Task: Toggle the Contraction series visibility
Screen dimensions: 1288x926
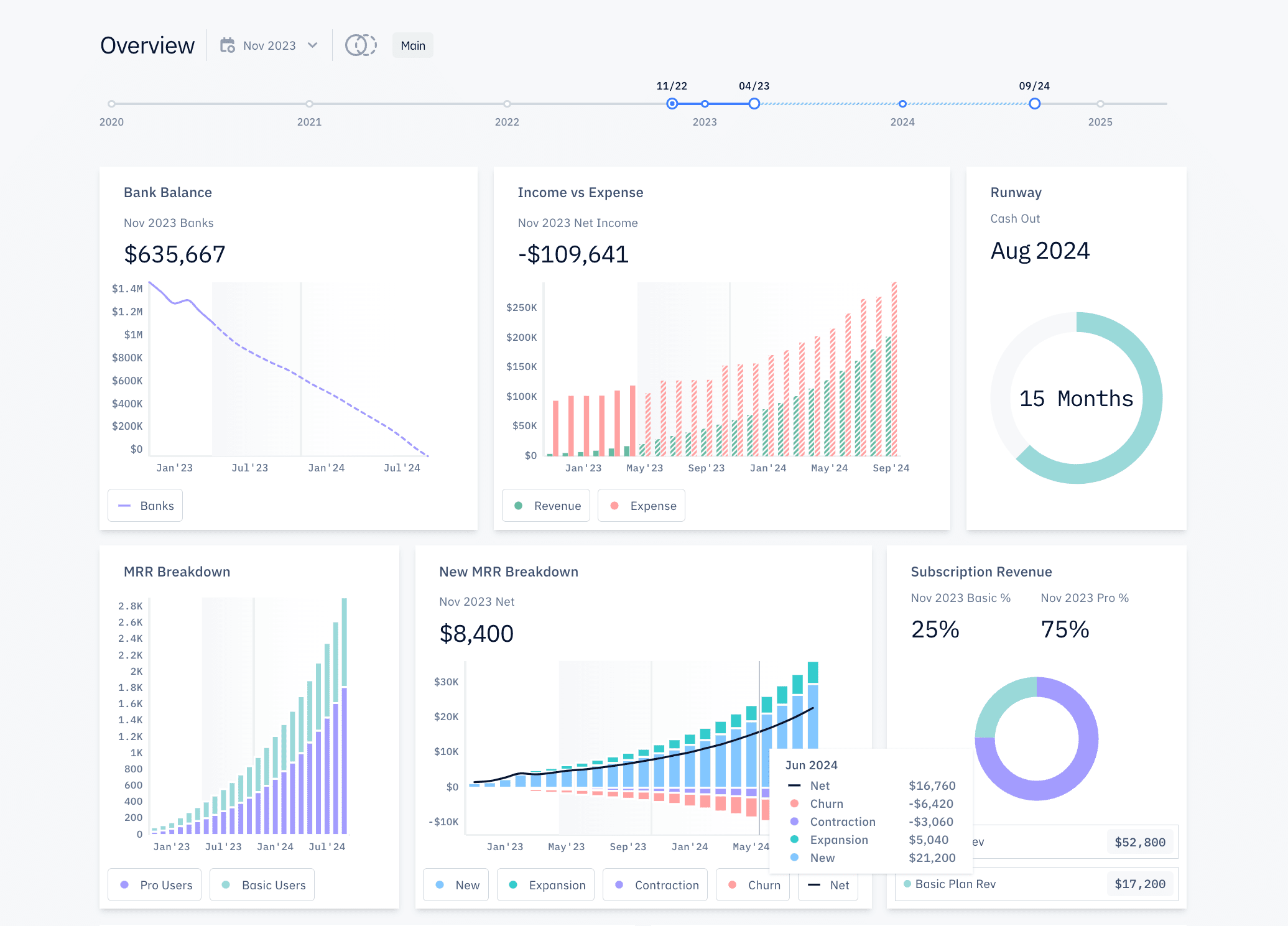Action: click(619, 884)
